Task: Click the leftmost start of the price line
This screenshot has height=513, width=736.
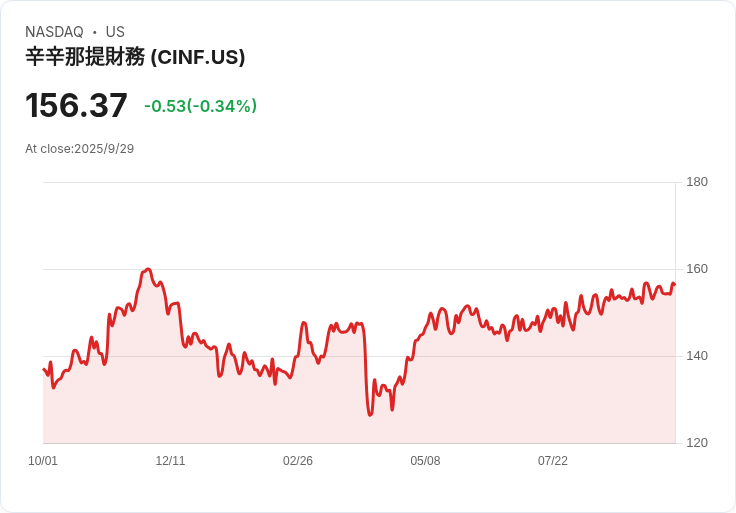Action: 43,370
